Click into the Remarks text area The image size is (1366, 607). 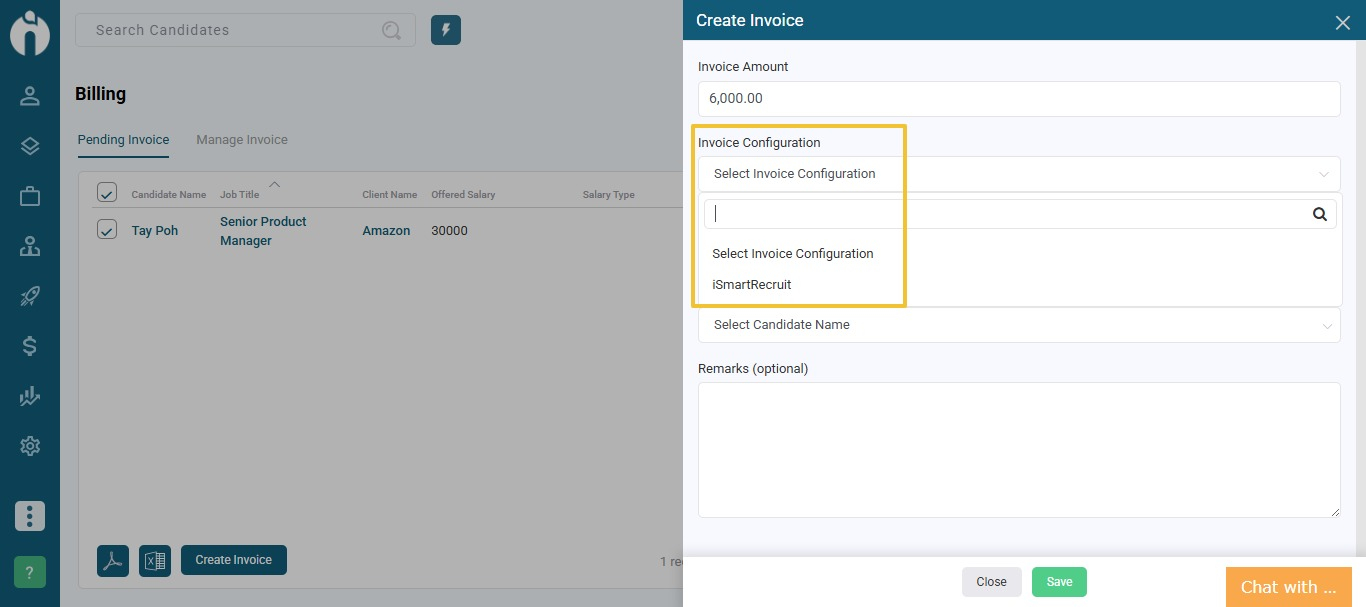[x=1018, y=449]
